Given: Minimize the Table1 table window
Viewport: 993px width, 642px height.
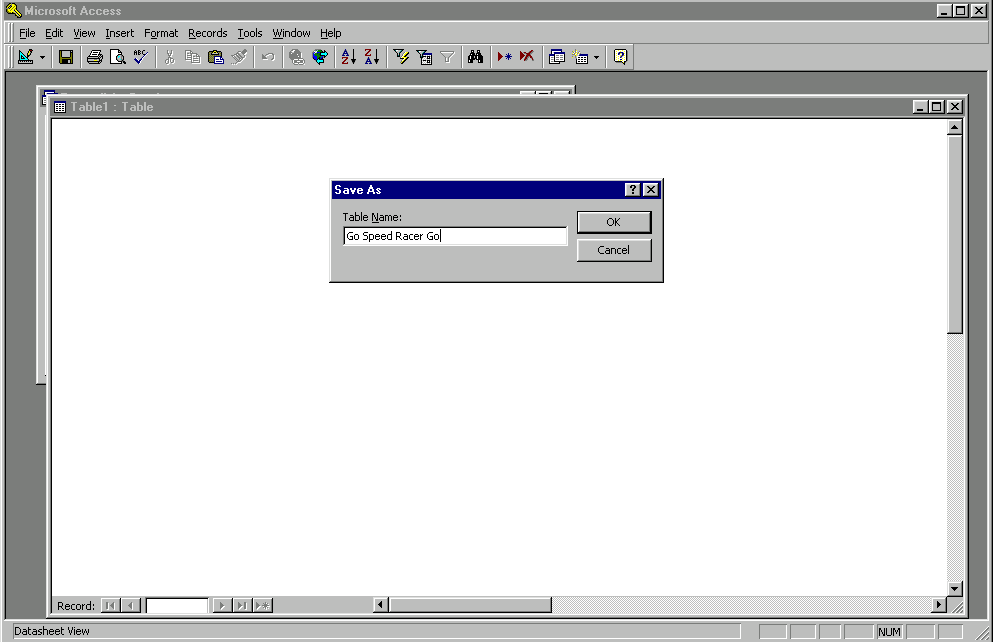Looking at the screenshot, I should click(x=921, y=107).
